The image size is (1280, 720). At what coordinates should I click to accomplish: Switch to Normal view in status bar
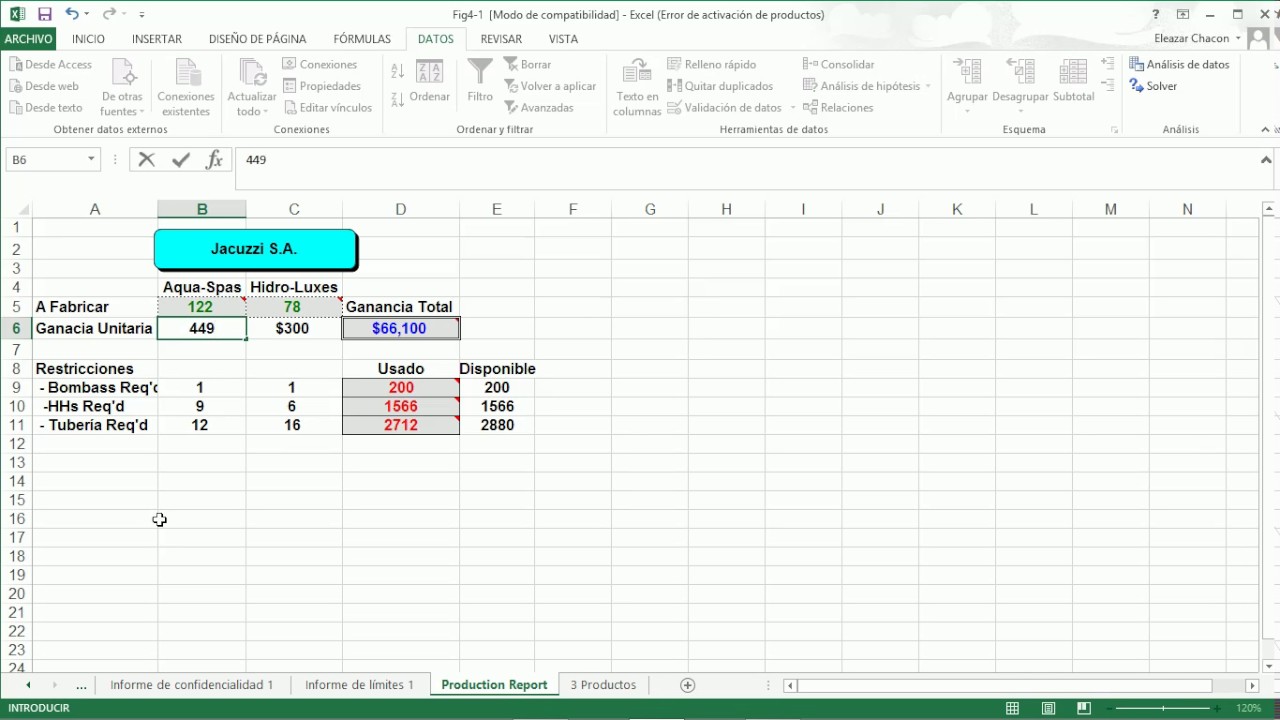(x=1012, y=708)
